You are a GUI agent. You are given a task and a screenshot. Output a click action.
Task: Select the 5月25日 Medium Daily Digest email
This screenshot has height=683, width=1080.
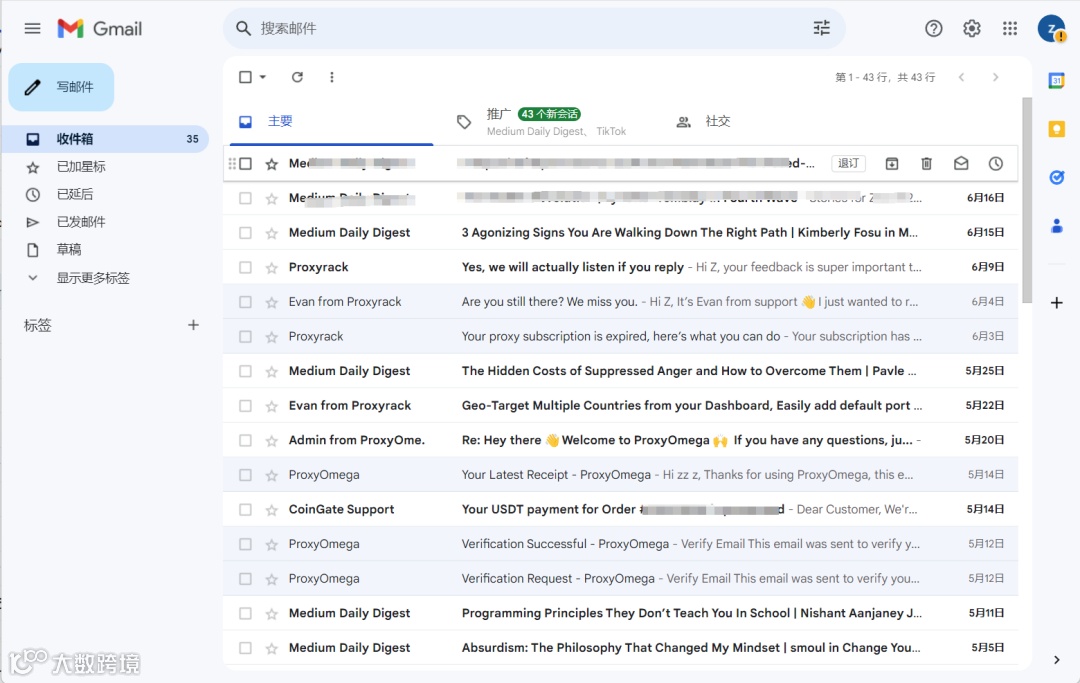pyautogui.click(x=245, y=371)
